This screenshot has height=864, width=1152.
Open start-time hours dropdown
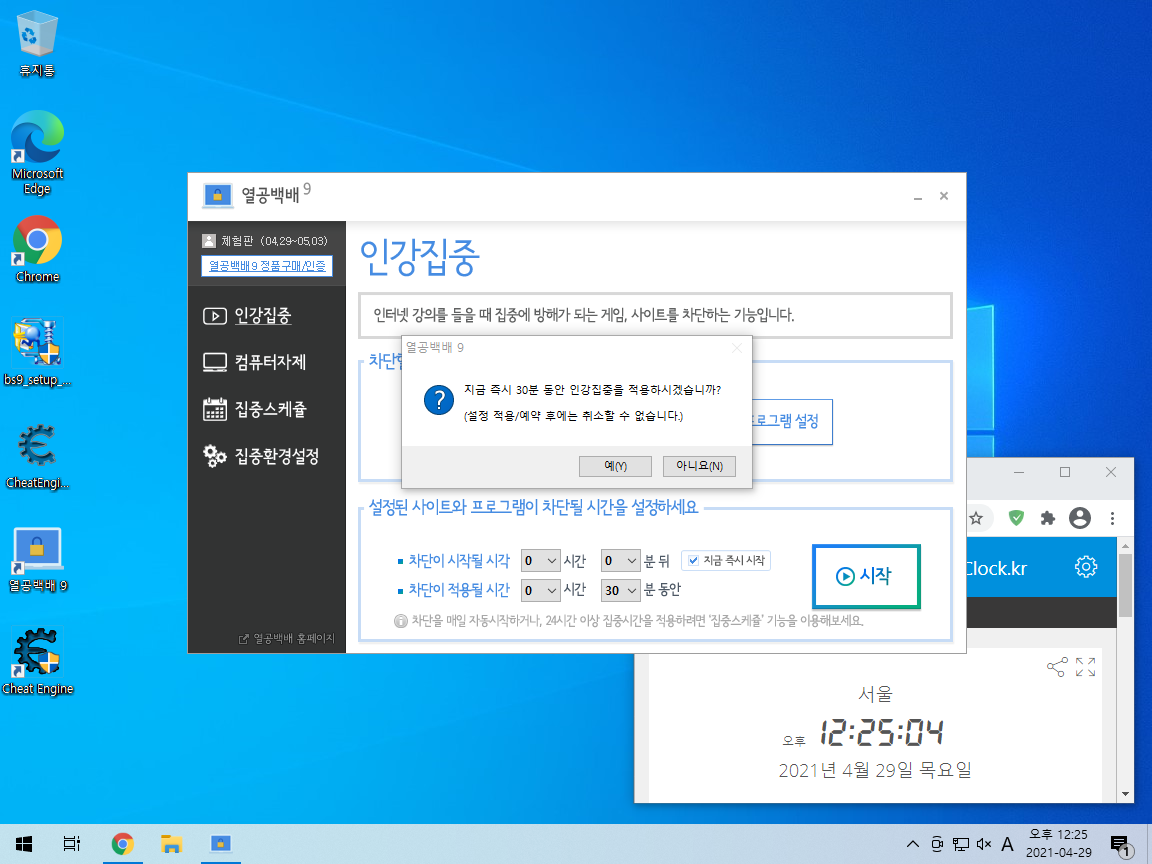coord(540,561)
